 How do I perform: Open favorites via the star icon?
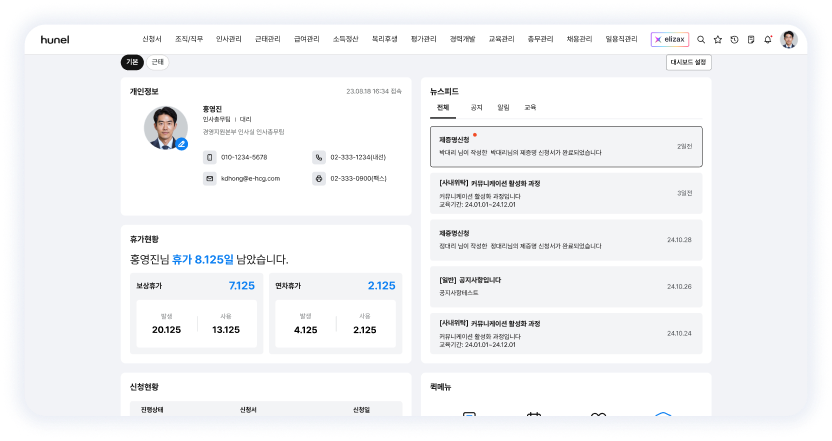point(718,40)
